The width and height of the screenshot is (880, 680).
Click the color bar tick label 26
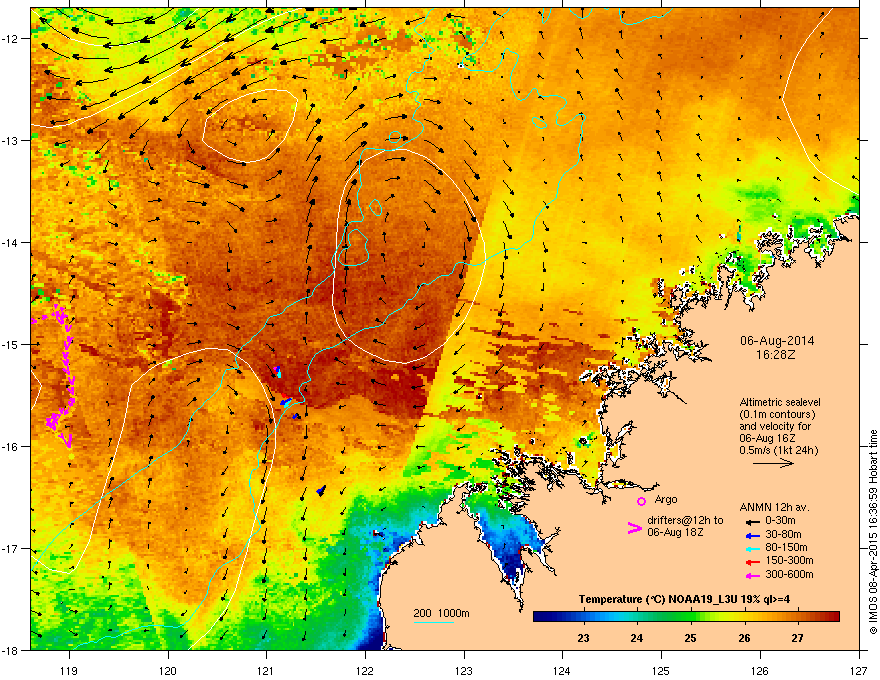pos(744,638)
